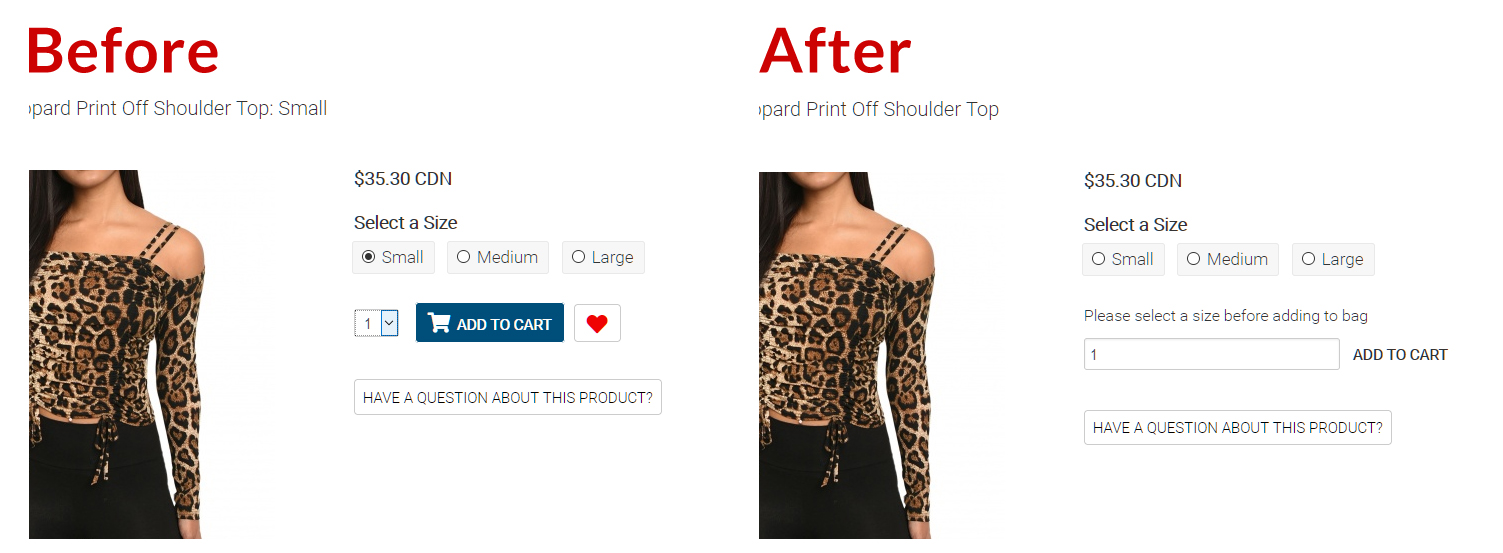Click HAVE A QUESTION button in Before panel
This screenshot has width=1503, height=553.
coord(508,397)
